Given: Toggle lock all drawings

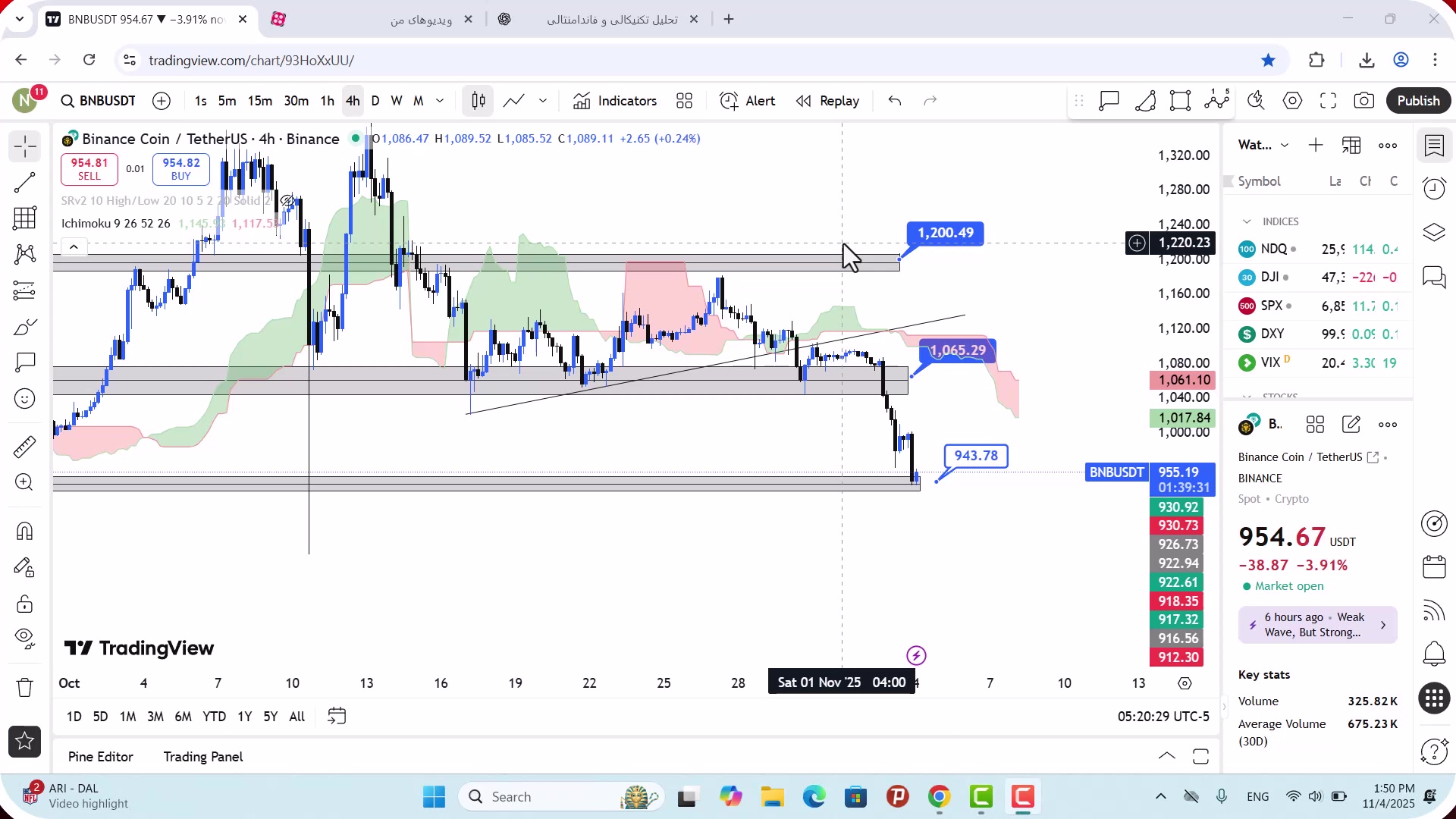Looking at the screenshot, I should pos(25,604).
